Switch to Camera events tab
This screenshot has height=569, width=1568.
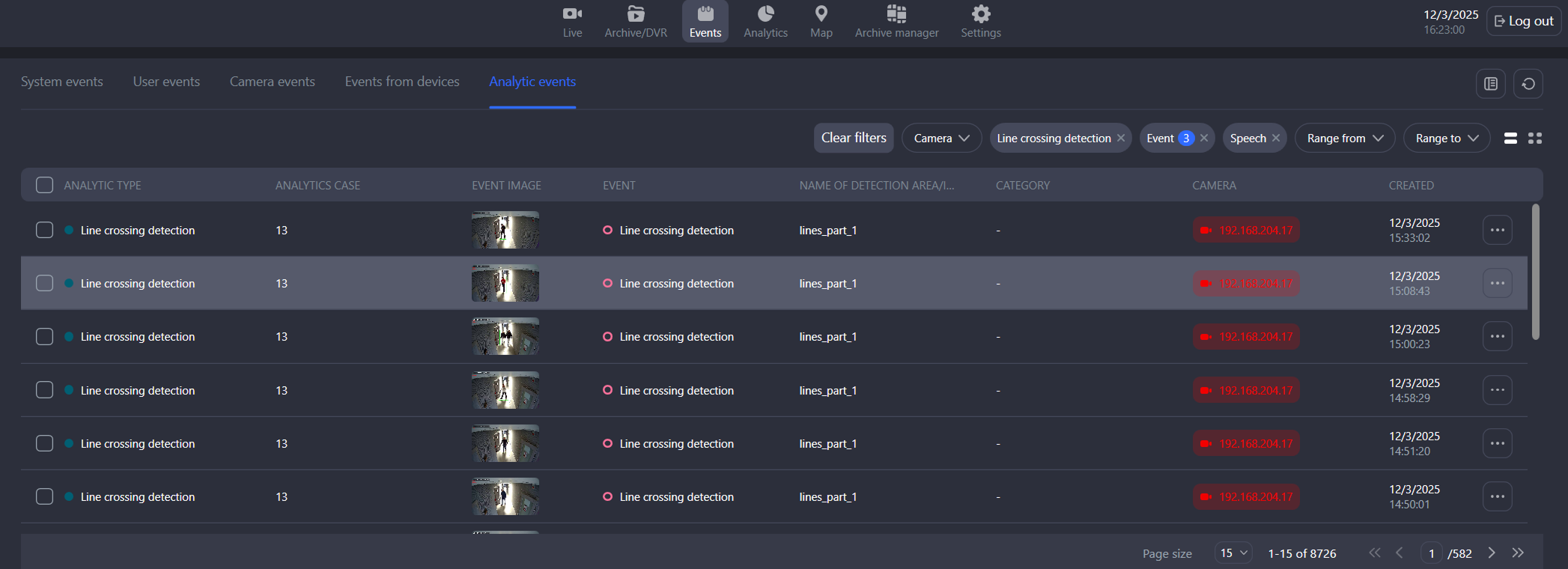[272, 82]
